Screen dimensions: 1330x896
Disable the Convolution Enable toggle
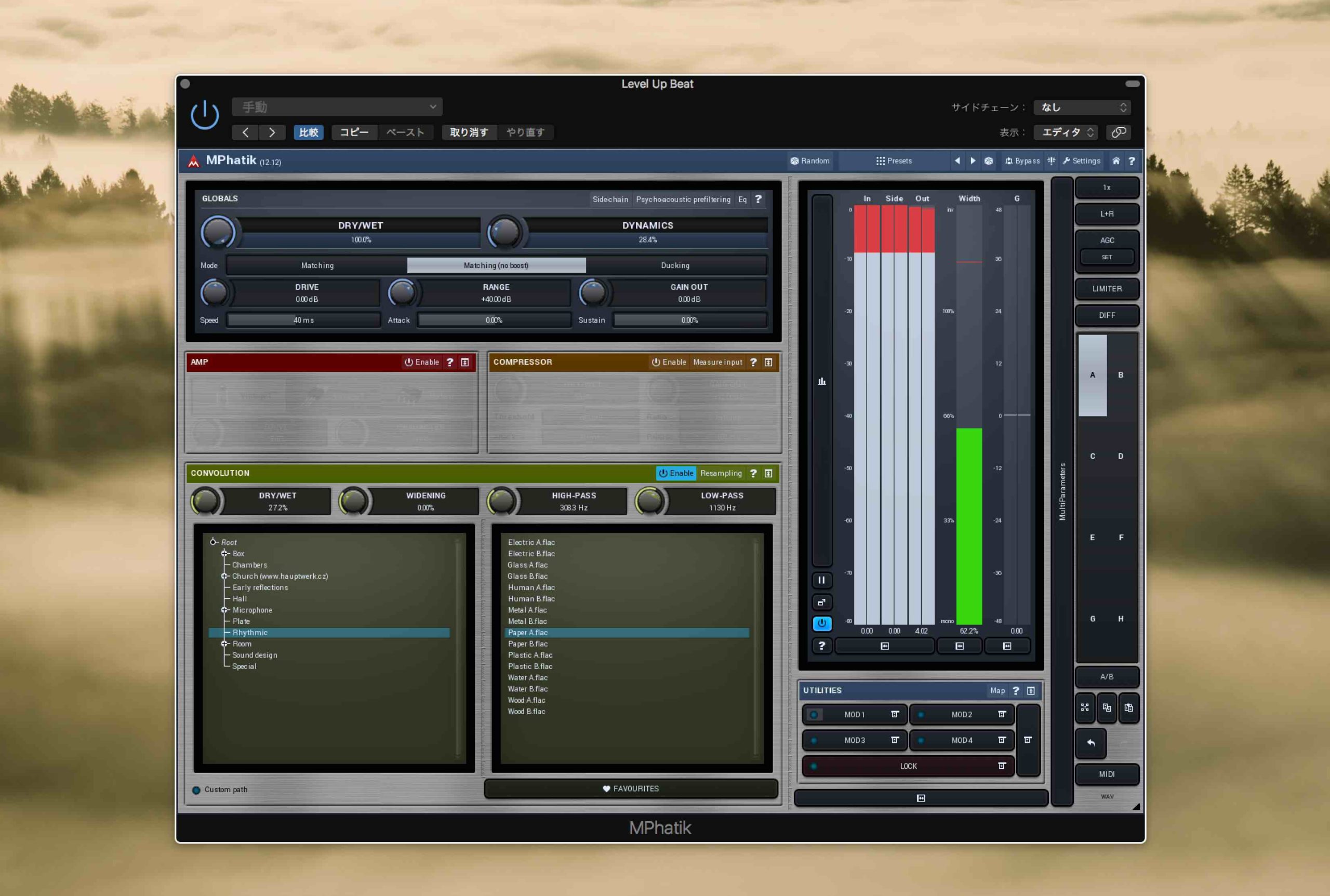tap(675, 473)
